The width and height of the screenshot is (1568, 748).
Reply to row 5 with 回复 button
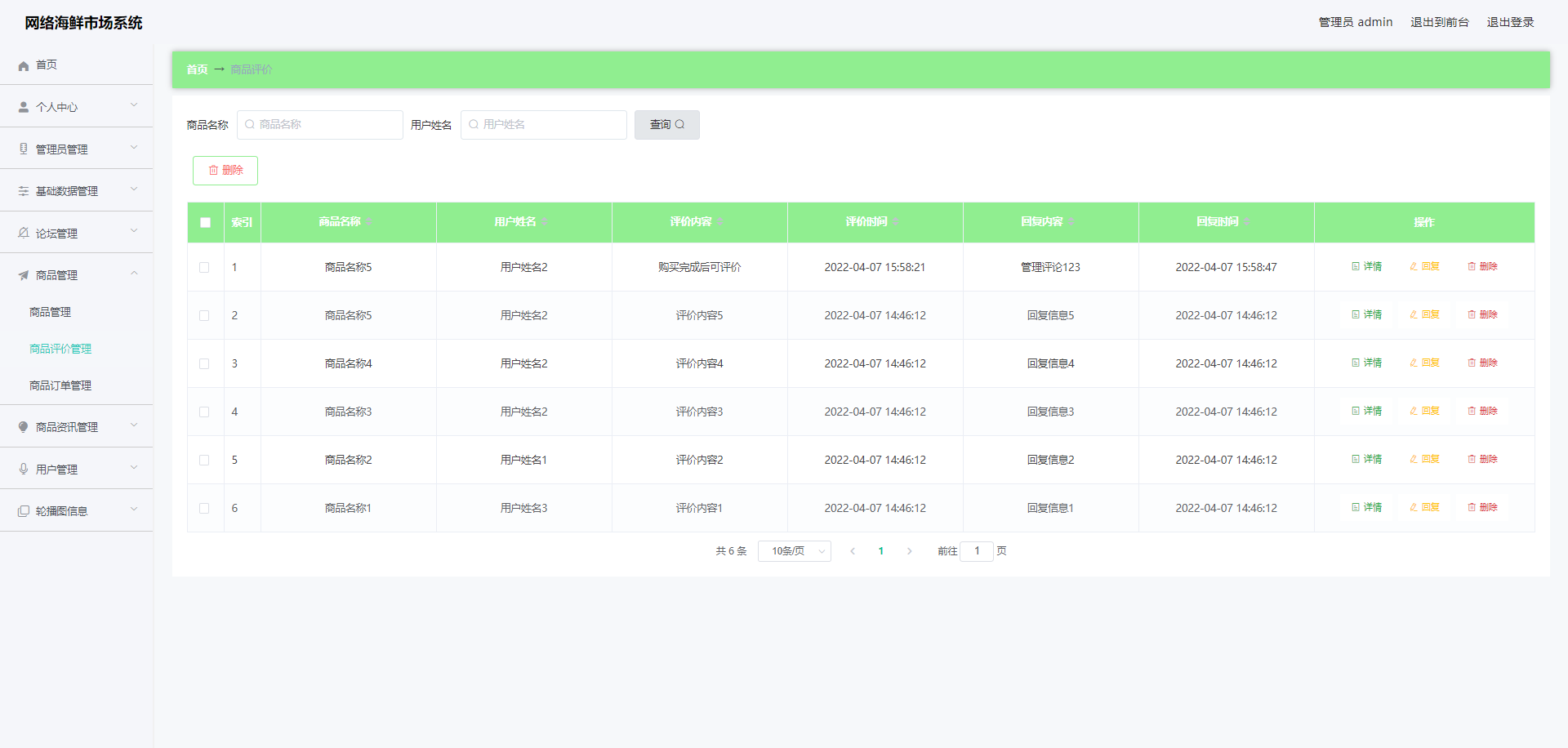pos(1424,459)
